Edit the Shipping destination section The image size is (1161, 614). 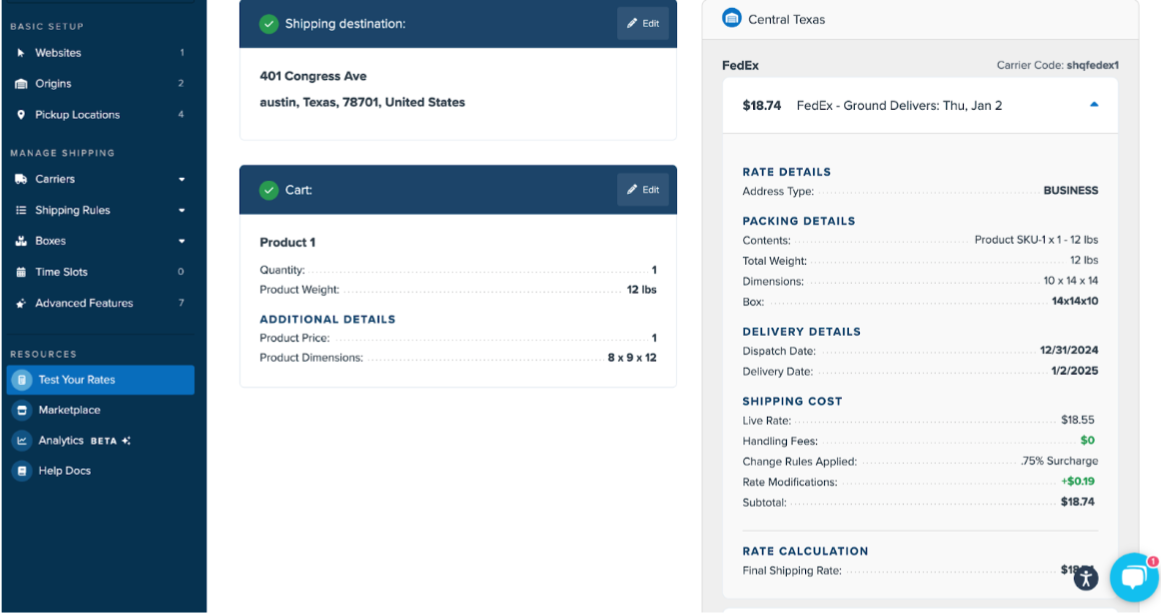tap(643, 24)
